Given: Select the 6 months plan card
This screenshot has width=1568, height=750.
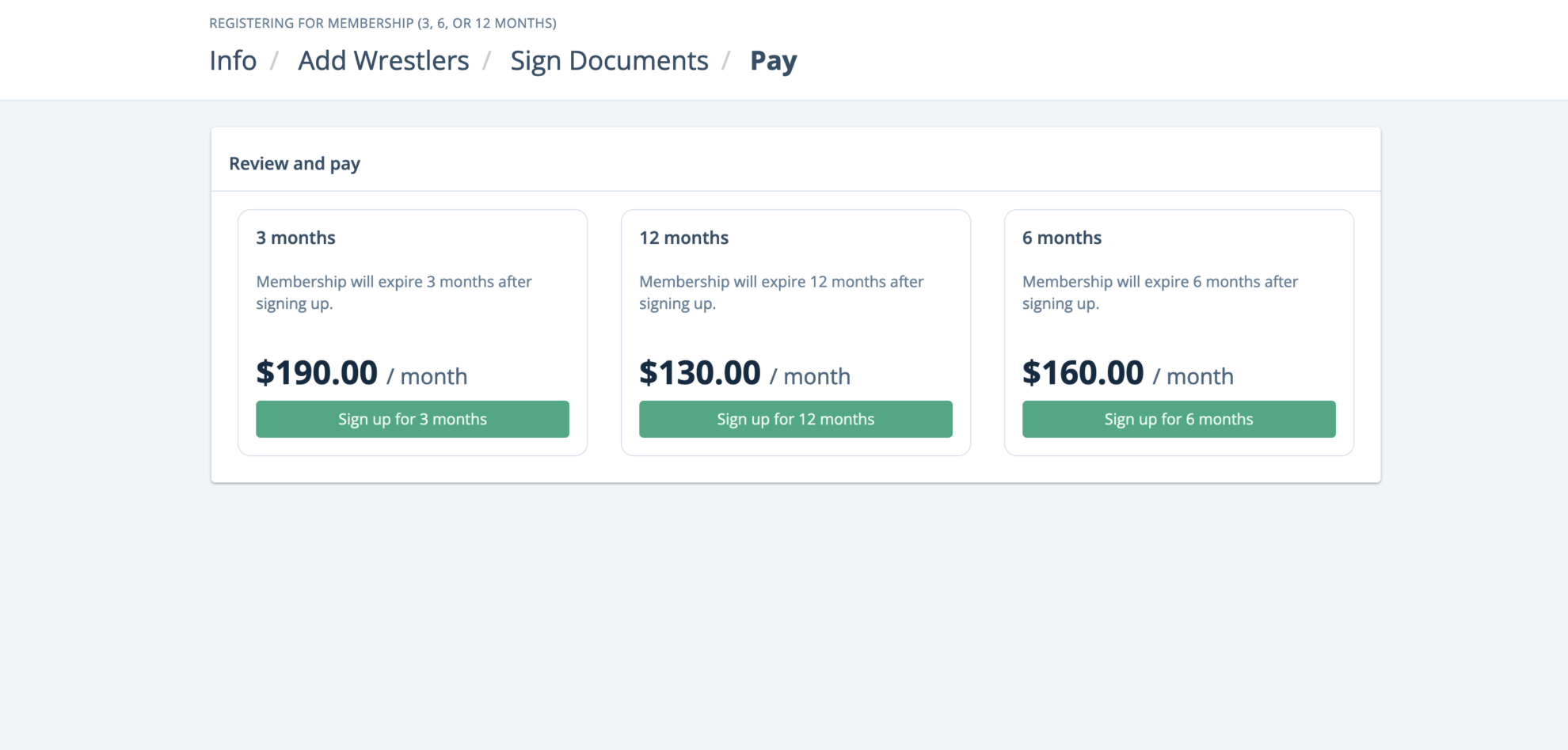Looking at the screenshot, I should [1178, 331].
